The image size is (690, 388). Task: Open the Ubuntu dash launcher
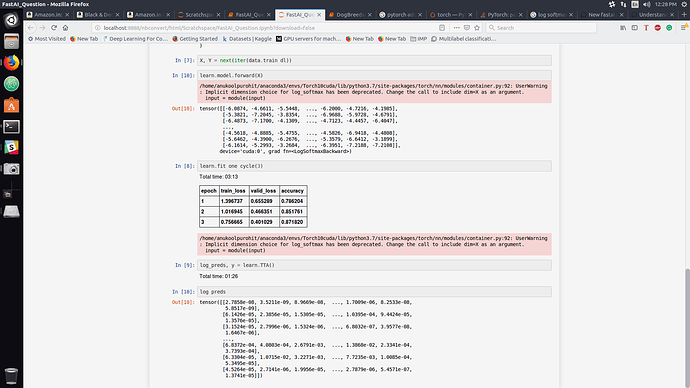11,20
